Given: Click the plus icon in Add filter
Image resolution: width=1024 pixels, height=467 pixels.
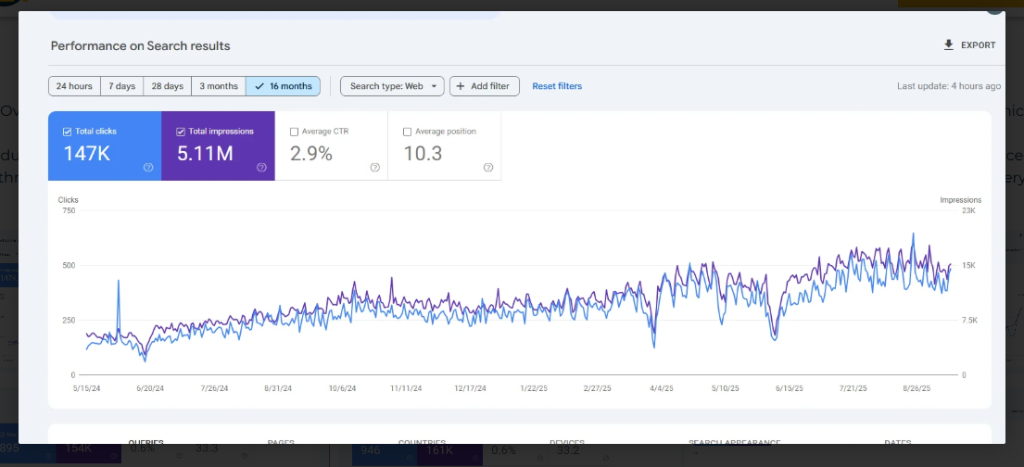Looking at the screenshot, I should coord(460,86).
